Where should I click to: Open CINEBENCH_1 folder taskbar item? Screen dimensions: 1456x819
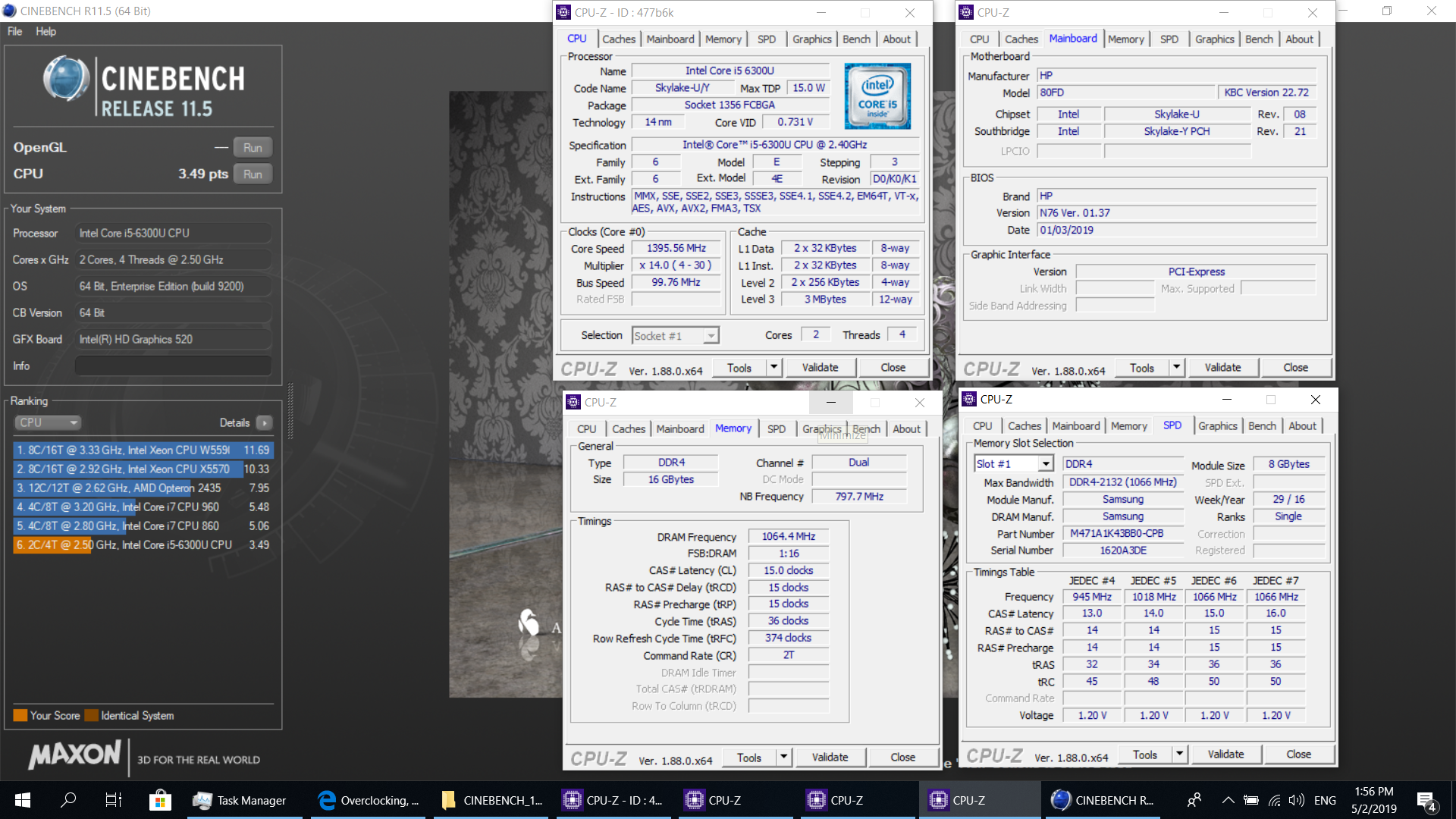pyautogui.click(x=491, y=800)
